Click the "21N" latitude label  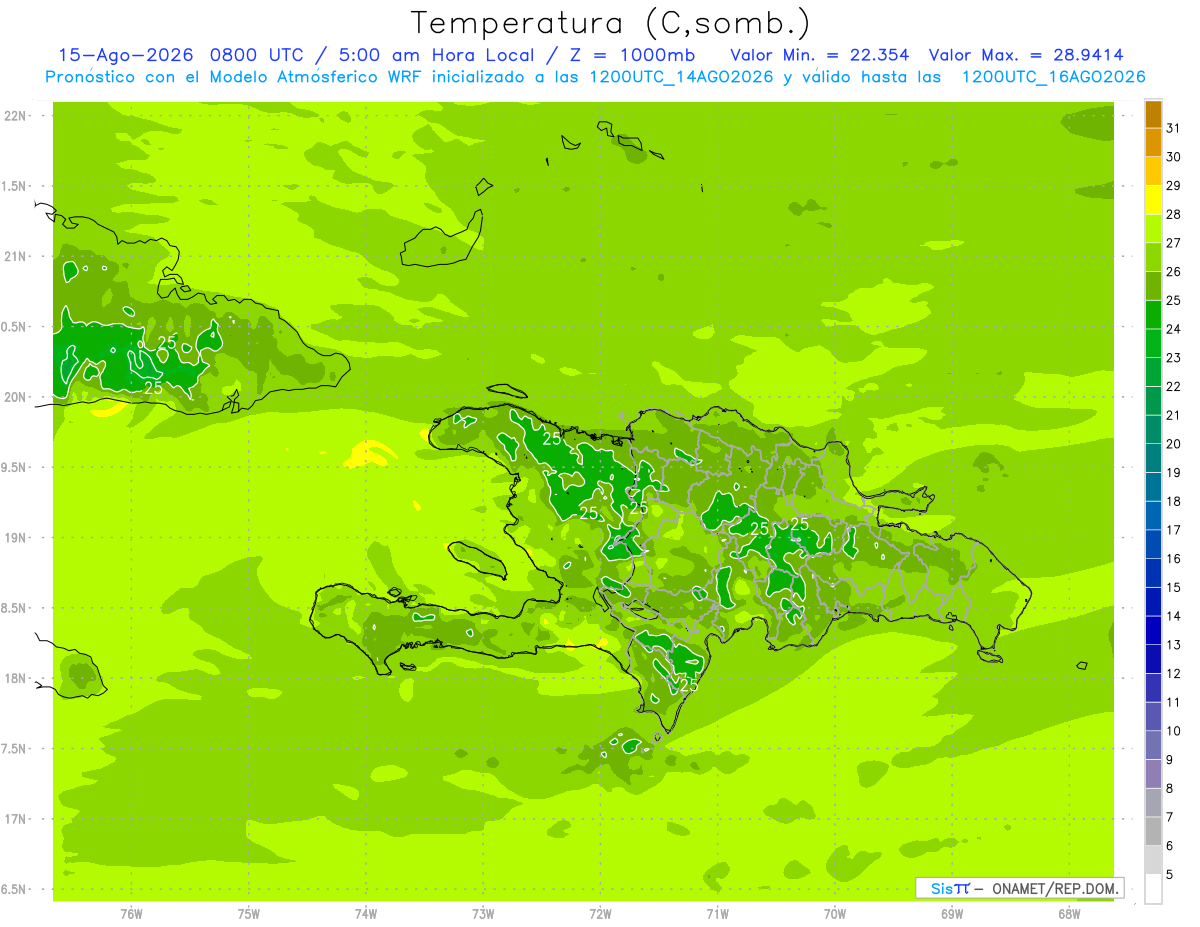coord(15,257)
